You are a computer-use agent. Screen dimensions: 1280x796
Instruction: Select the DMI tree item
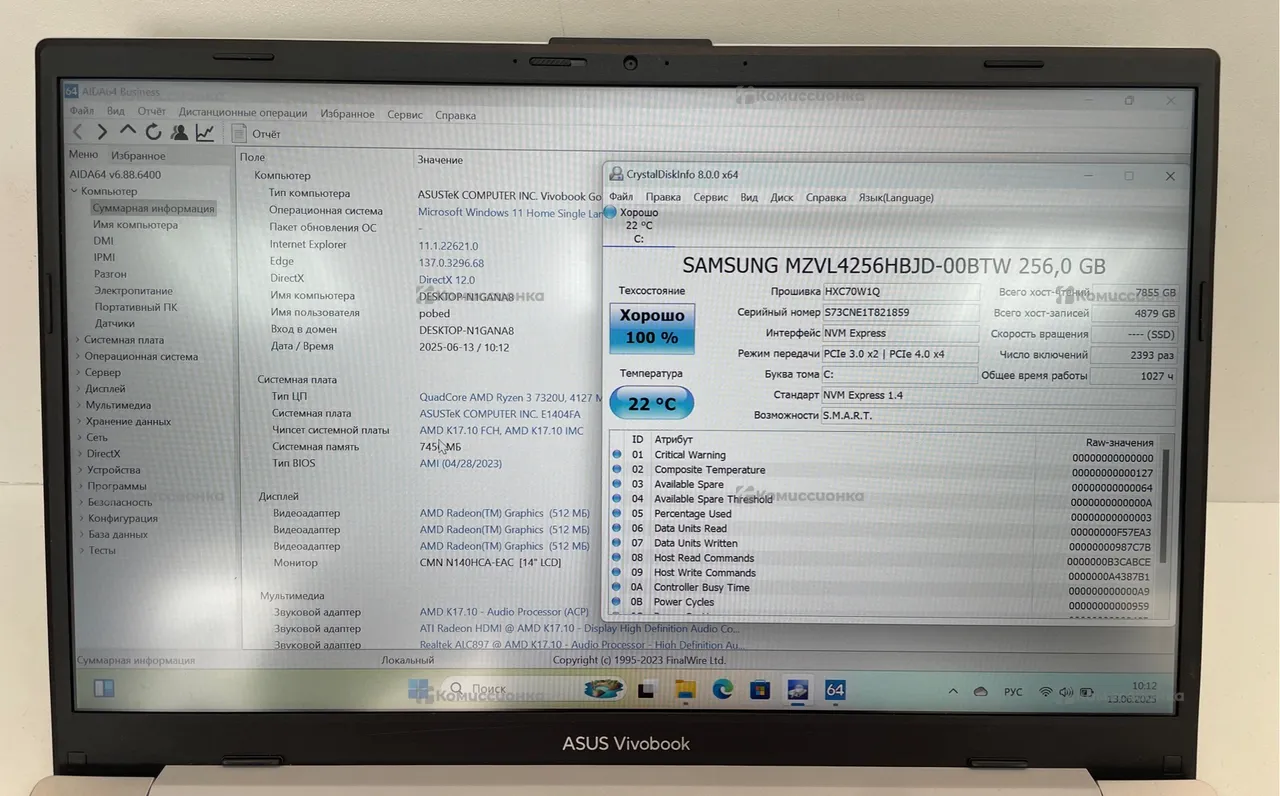coord(104,241)
